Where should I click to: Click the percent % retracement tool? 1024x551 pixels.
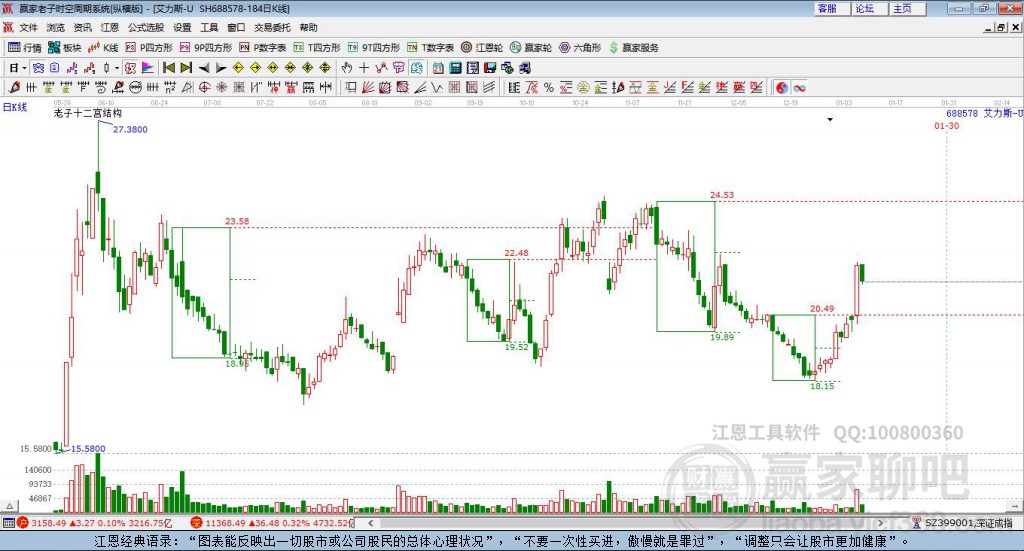pyautogui.click(x=549, y=87)
